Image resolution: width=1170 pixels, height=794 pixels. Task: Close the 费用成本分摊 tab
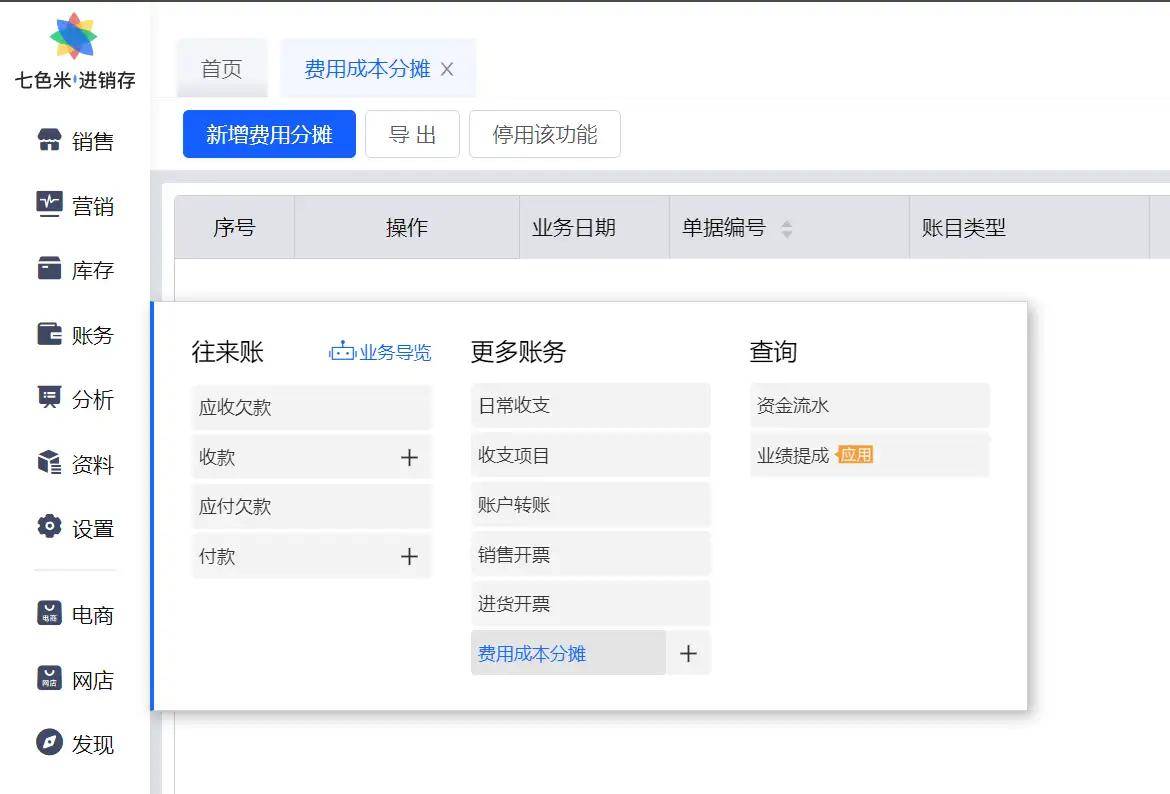(447, 69)
